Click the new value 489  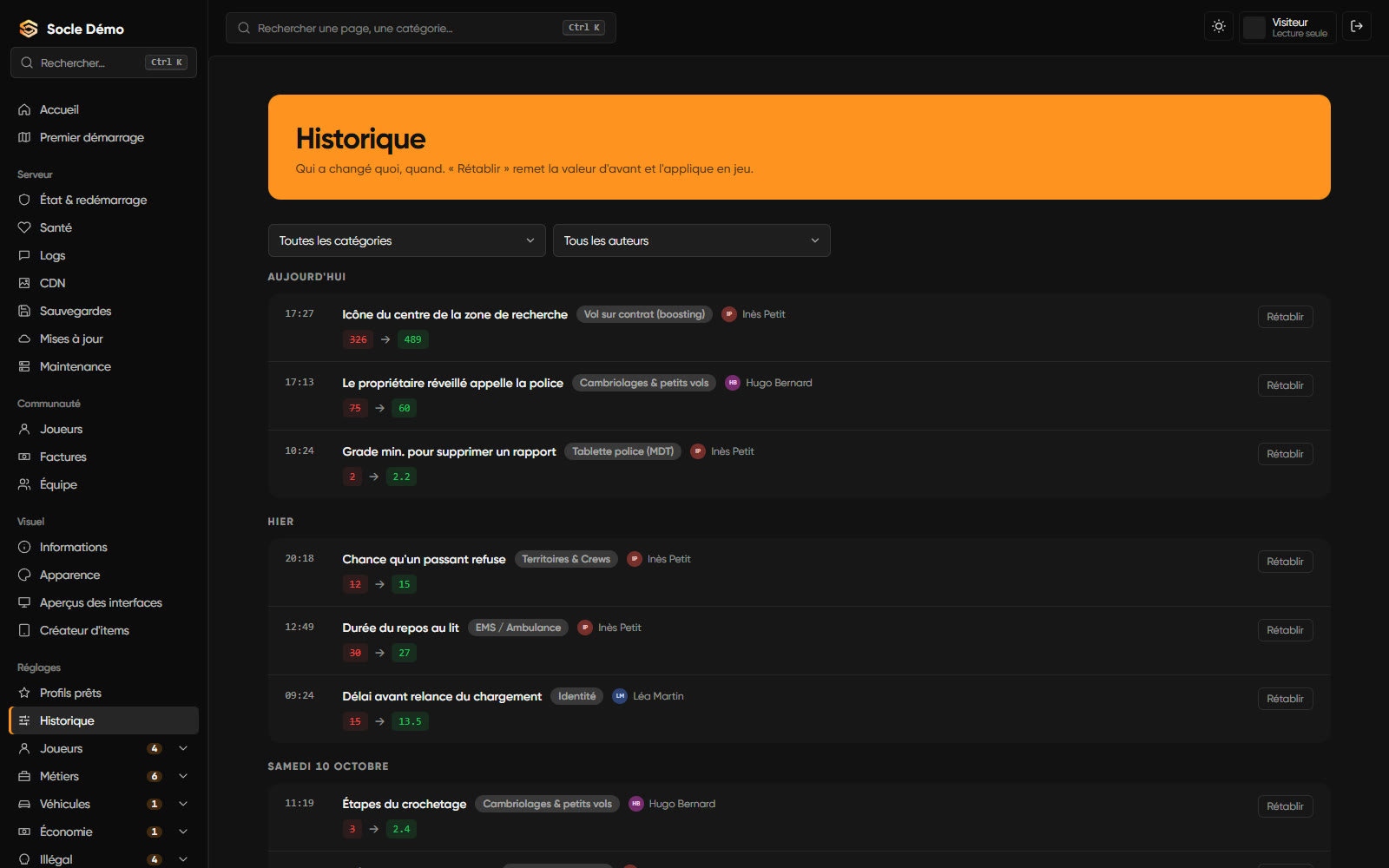coord(412,339)
